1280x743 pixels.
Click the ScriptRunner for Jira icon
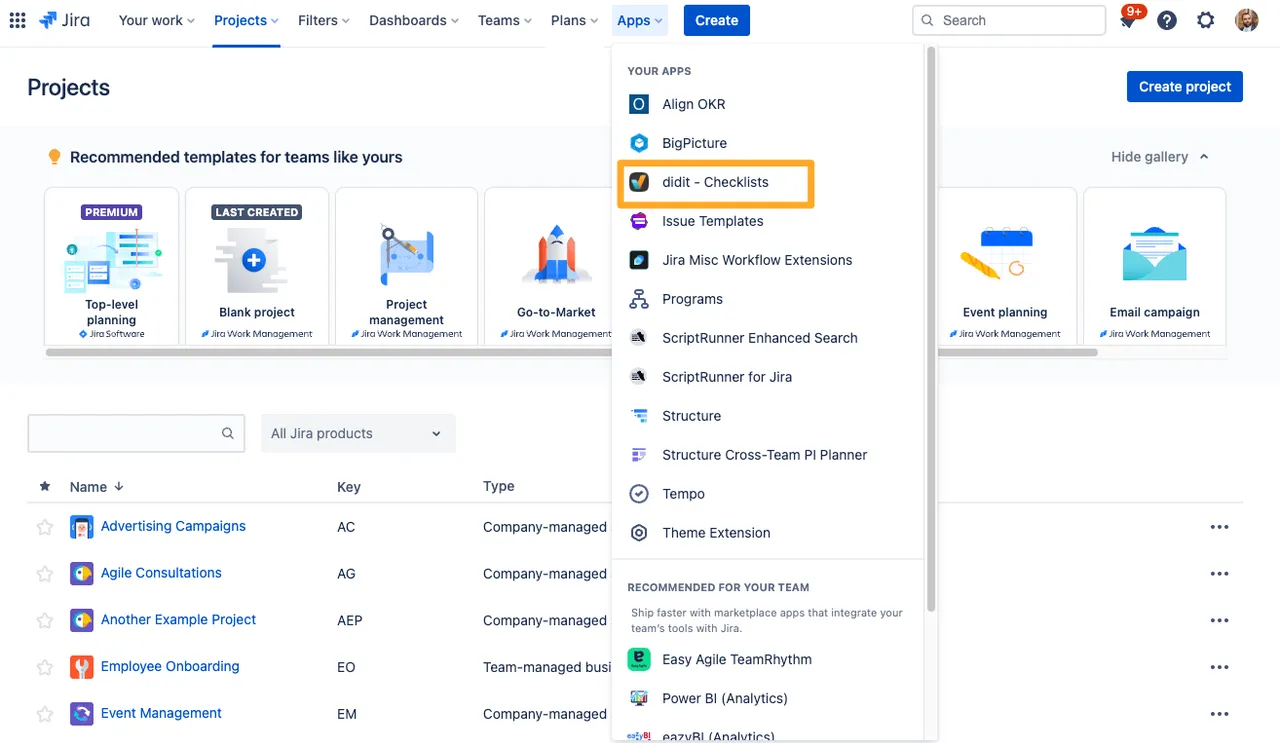(x=639, y=377)
